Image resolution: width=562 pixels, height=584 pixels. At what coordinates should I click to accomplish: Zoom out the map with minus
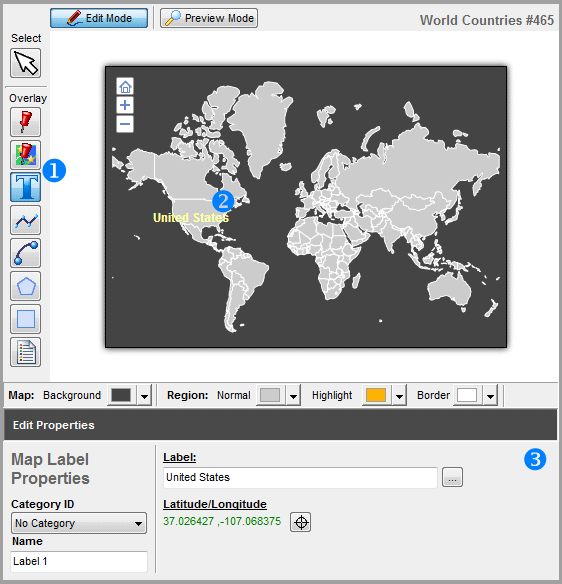click(125, 124)
